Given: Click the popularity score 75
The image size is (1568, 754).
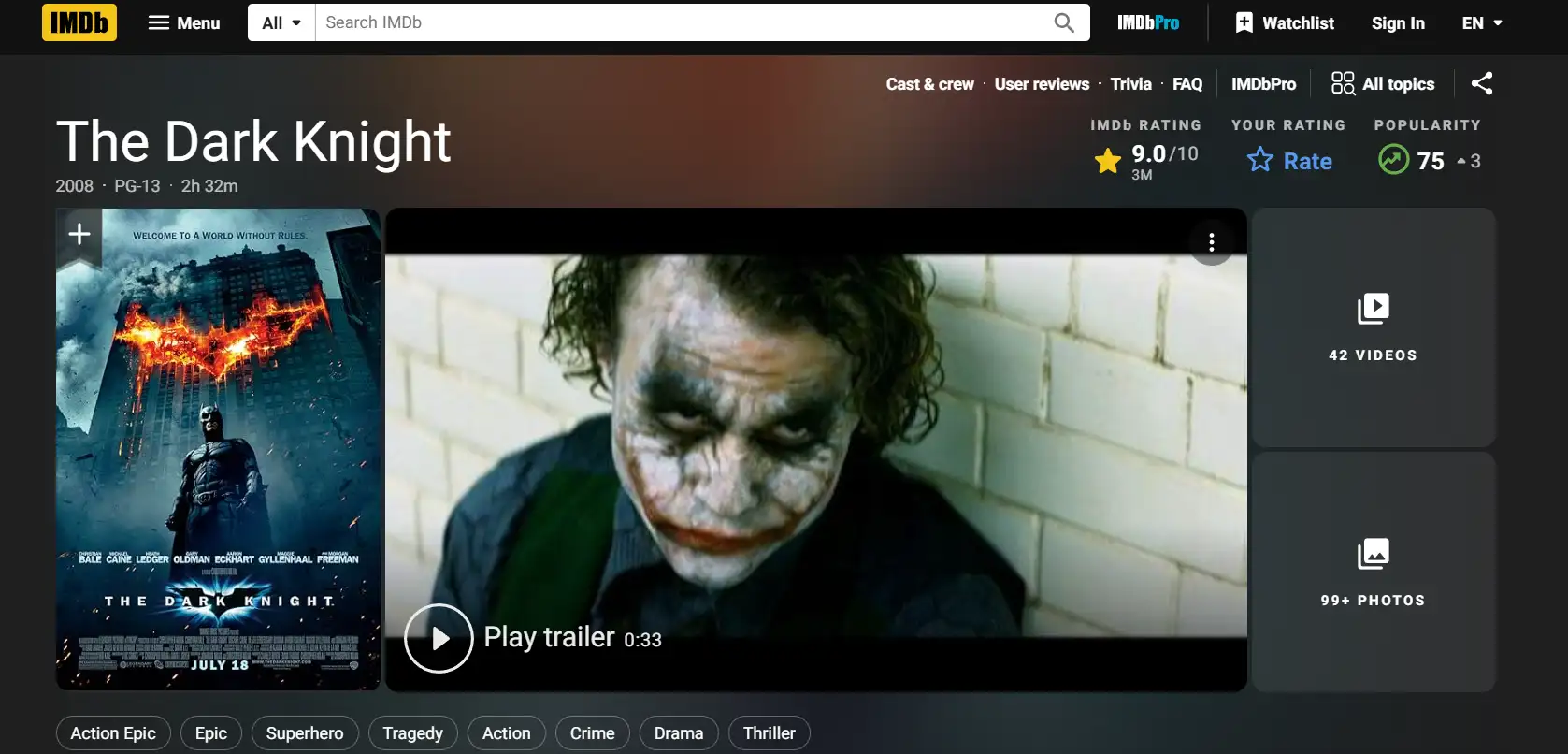Looking at the screenshot, I should pos(1431,161).
